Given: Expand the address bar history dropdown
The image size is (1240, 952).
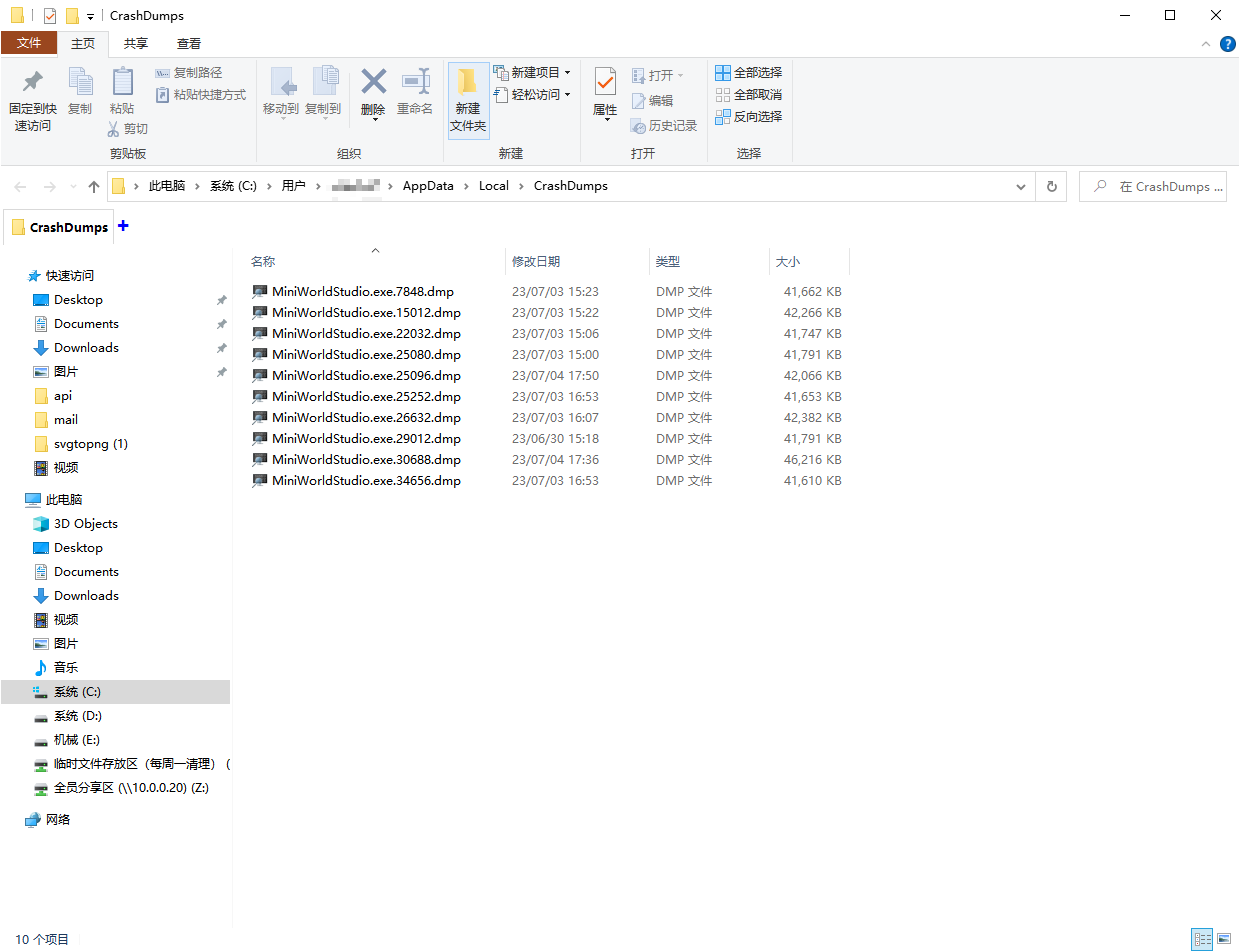Looking at the screenshot, I should click(x=1021, y=186).
